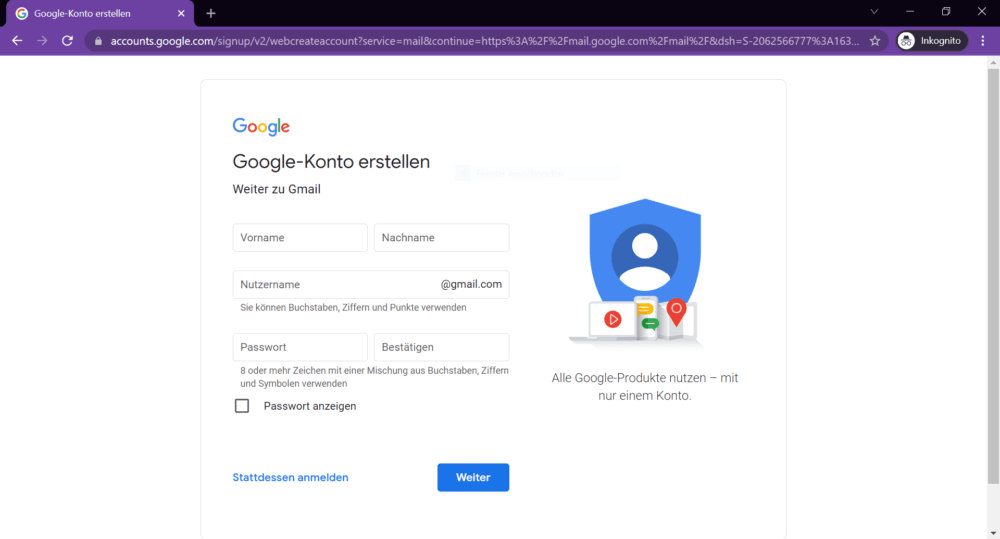Minimize the Chrome window
The height and width of the screenshot is (539, 1000).
[x=910, y=11]
